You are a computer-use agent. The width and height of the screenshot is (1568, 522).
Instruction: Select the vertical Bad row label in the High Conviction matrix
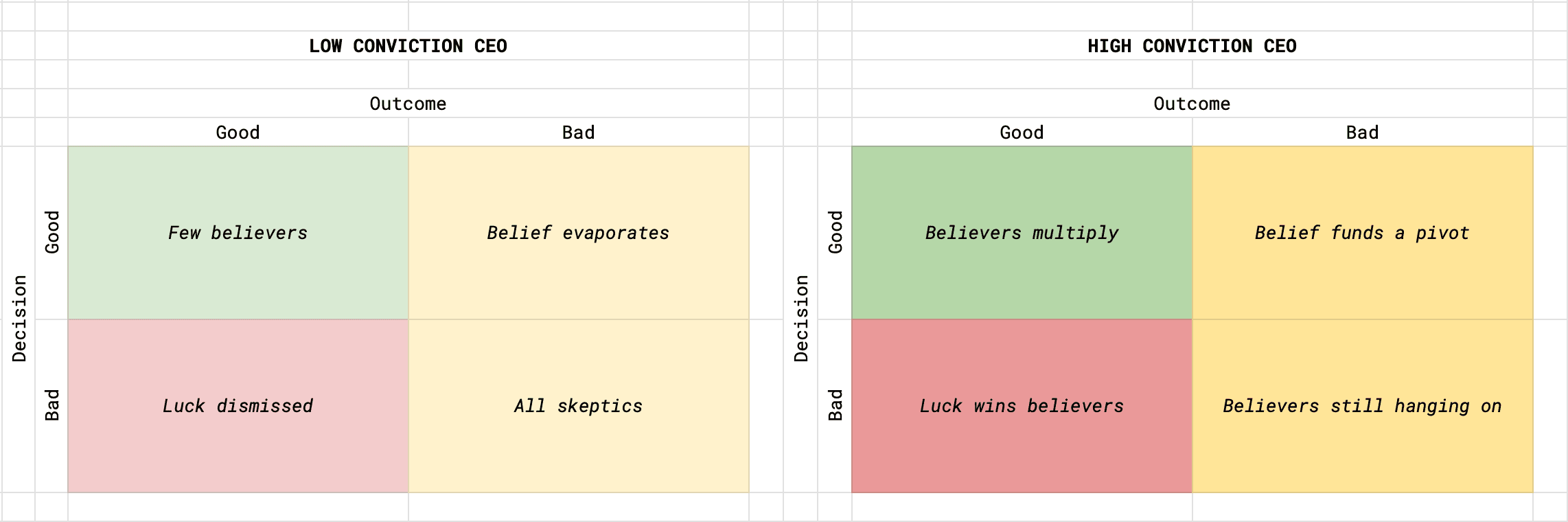click(835, 405)
